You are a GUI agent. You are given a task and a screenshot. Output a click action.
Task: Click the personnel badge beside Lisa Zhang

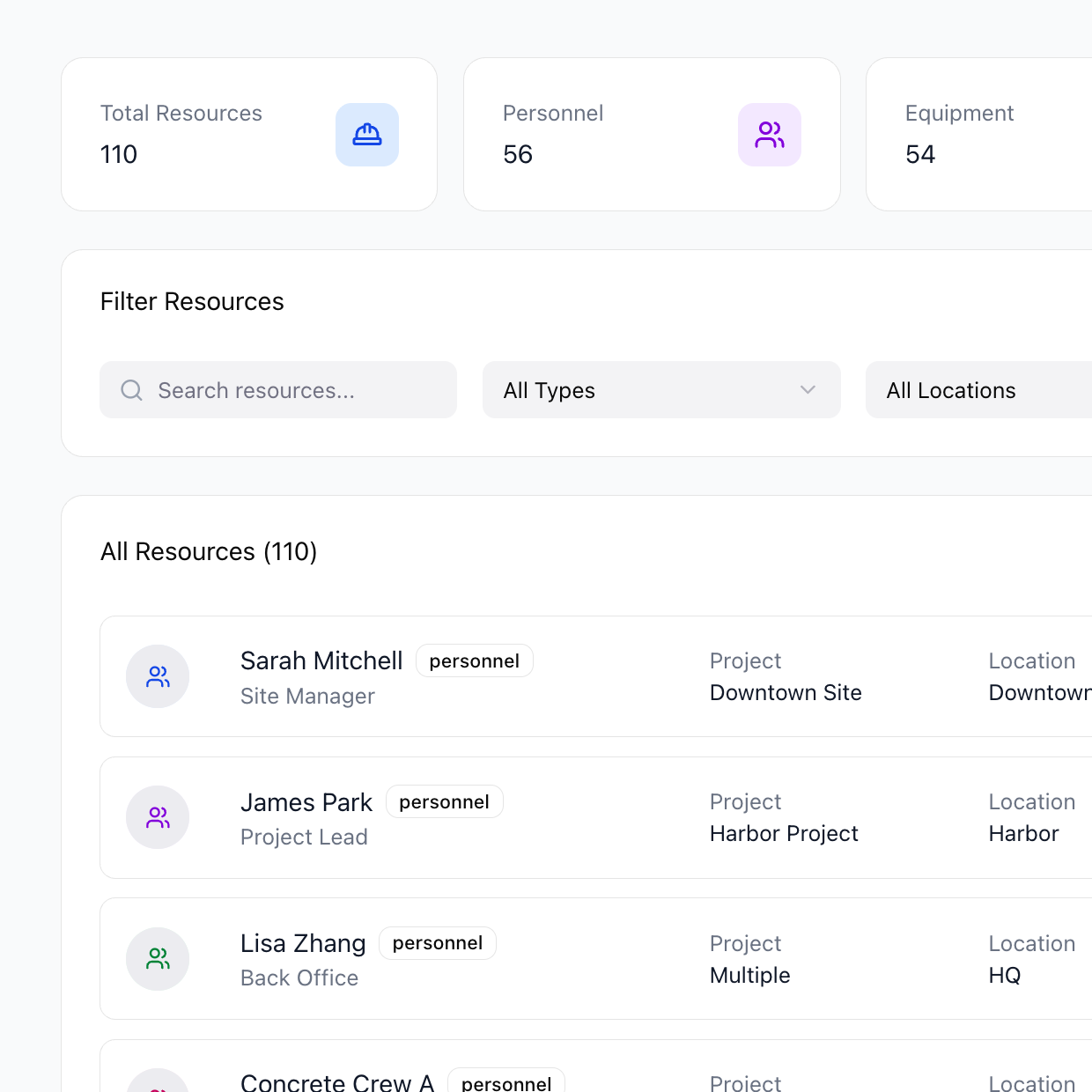tap(438, 943)
